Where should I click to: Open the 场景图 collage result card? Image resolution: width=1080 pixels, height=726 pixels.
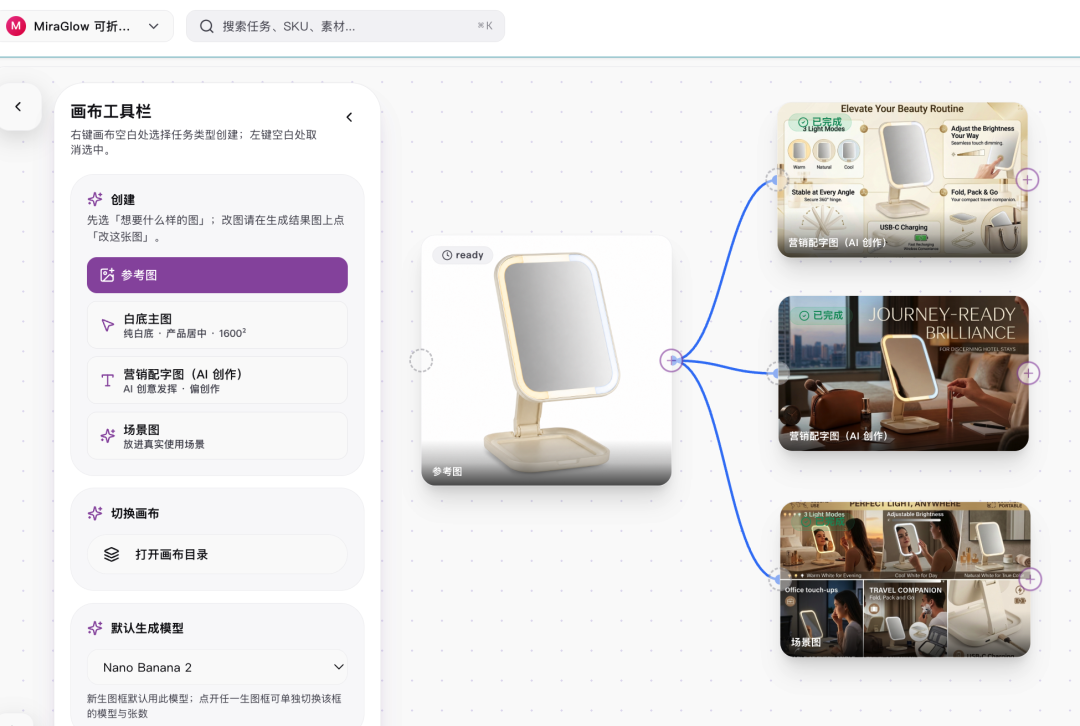905,579
